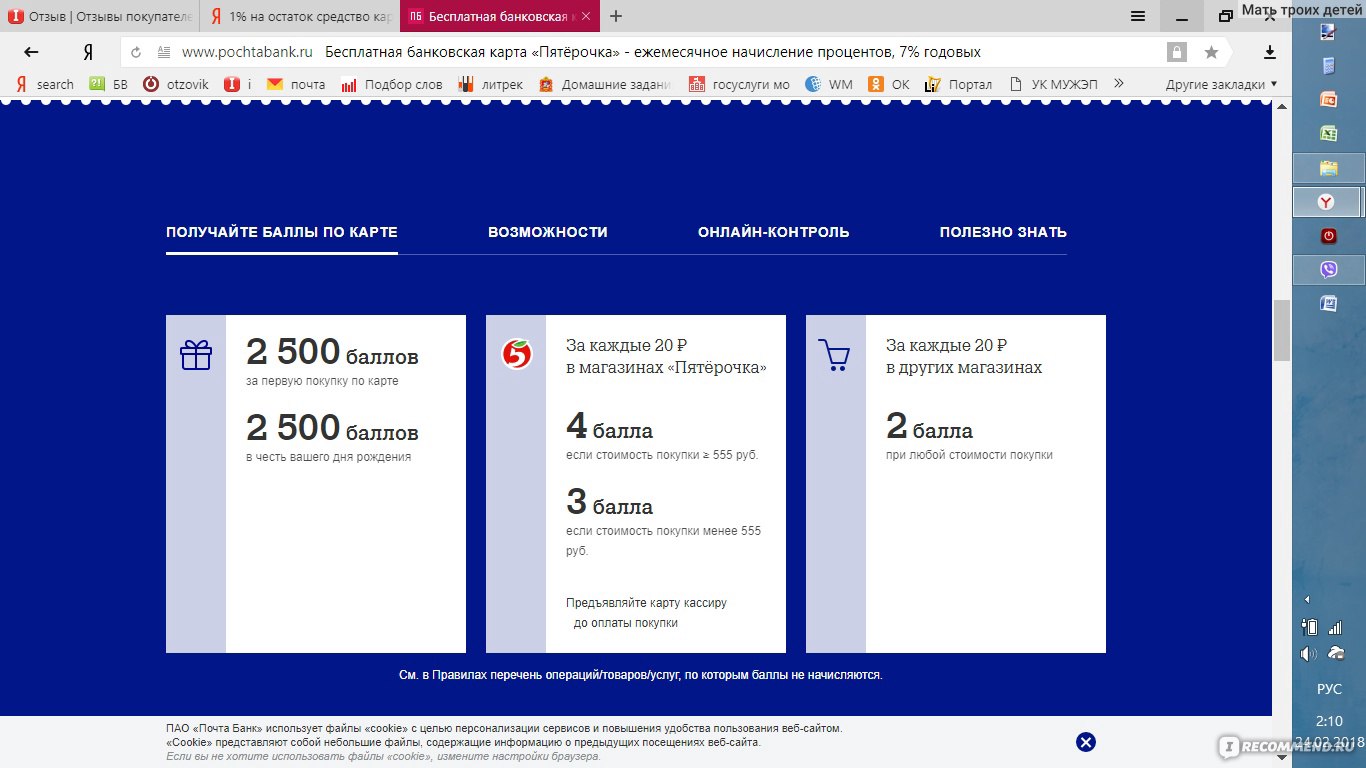This screenshot has height=768, width=1366.
Task: Click the text 'при любой стоимости покупки'
Action: click(969, 455)
